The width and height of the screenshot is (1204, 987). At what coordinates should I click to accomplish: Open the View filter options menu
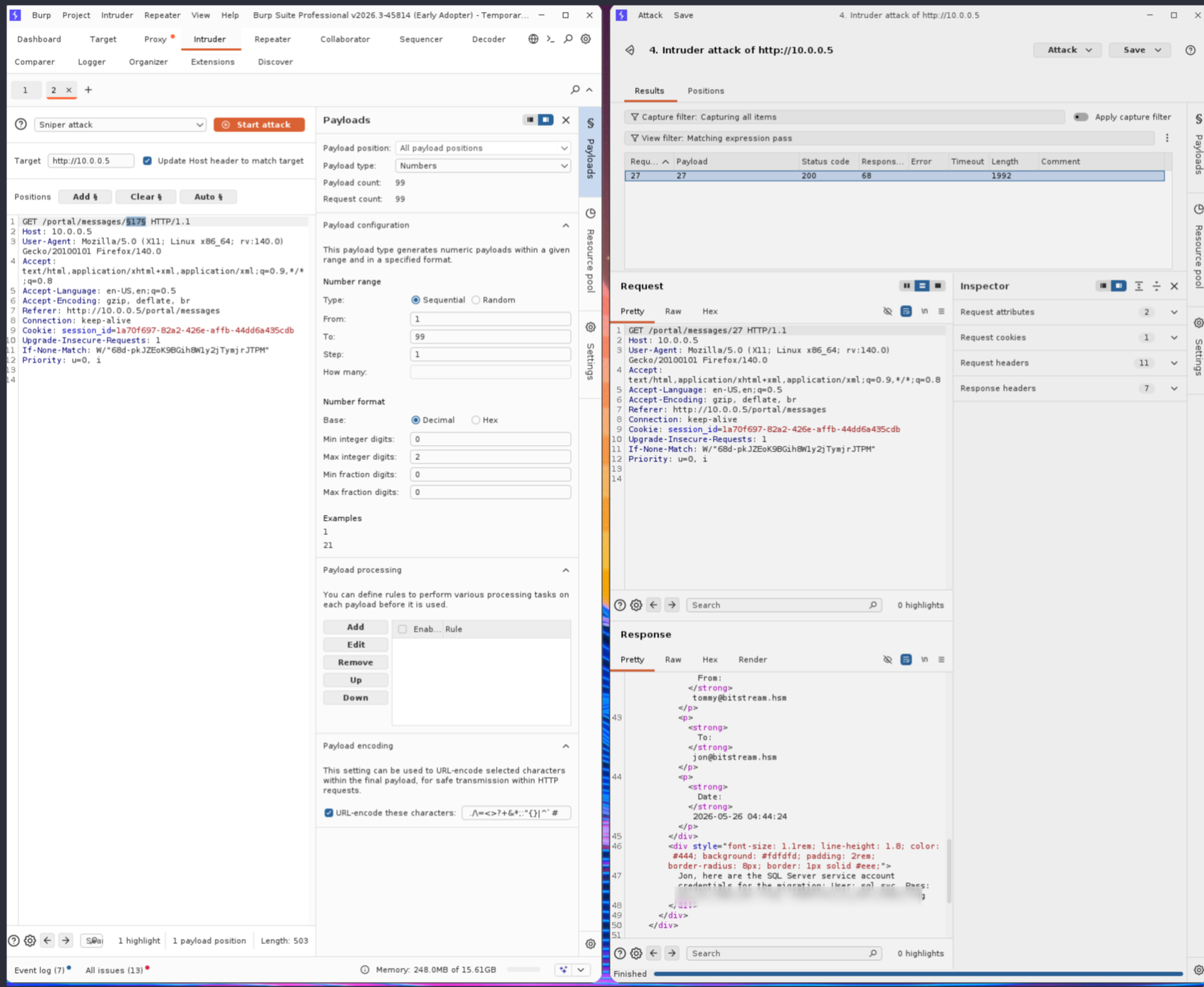(1167, 138)
